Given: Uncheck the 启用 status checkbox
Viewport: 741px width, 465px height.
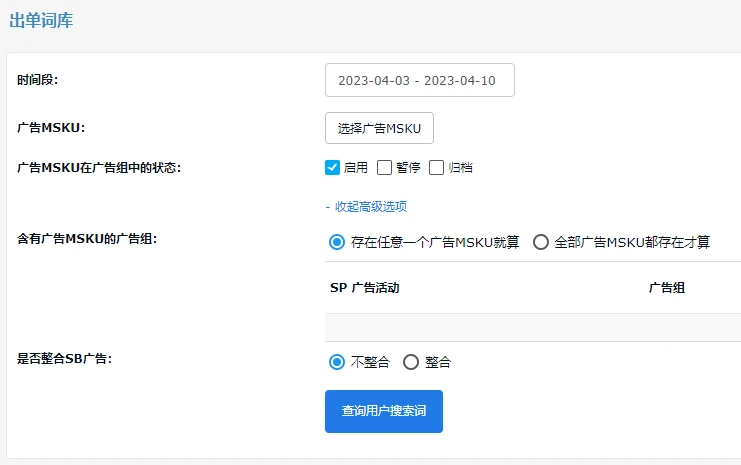Looking at the screenshot, I should click(333, 167).
